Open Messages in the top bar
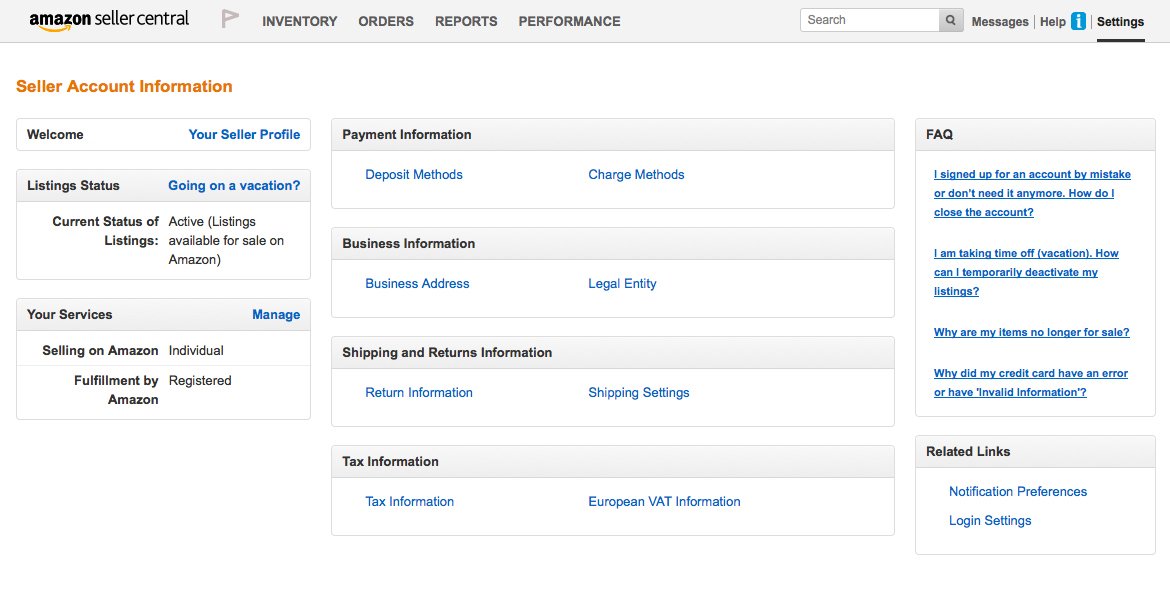The height and width of the screenshot is (591, 1170). pos(1000,22)
